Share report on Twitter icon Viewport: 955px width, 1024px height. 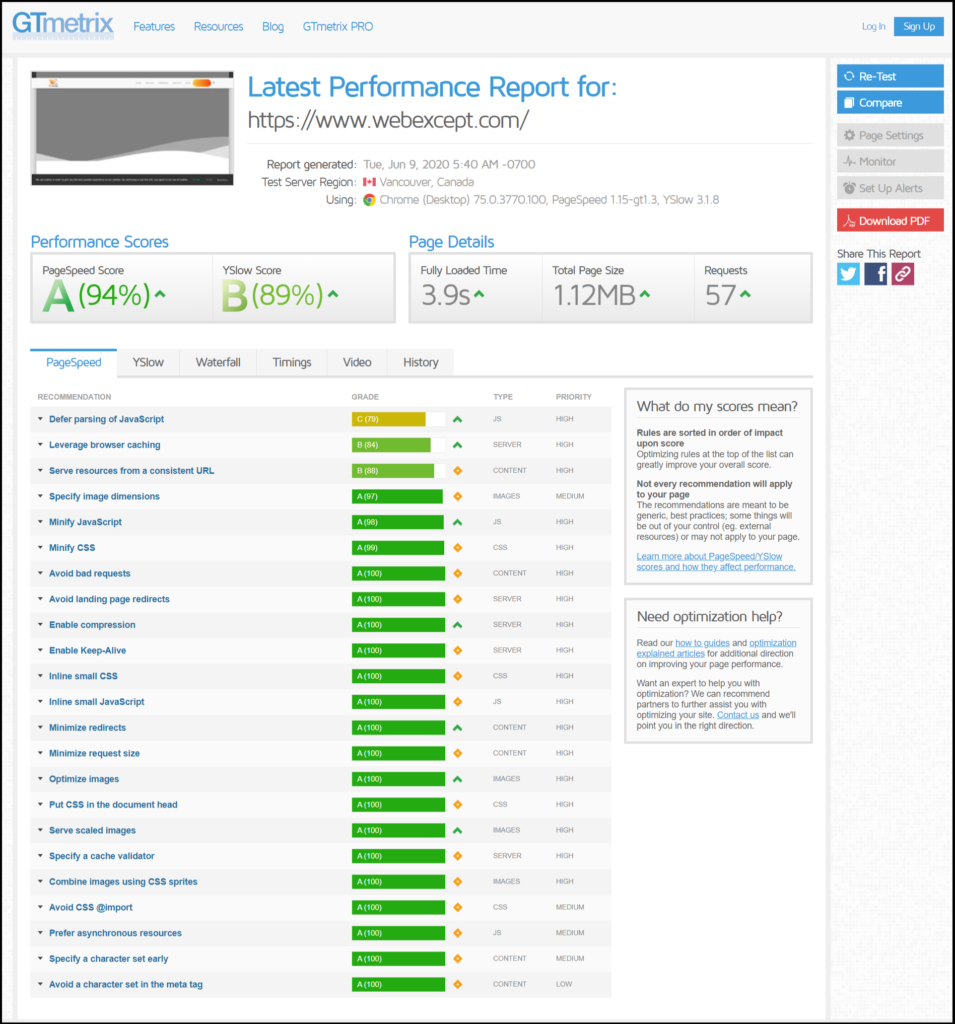[849, 274]
